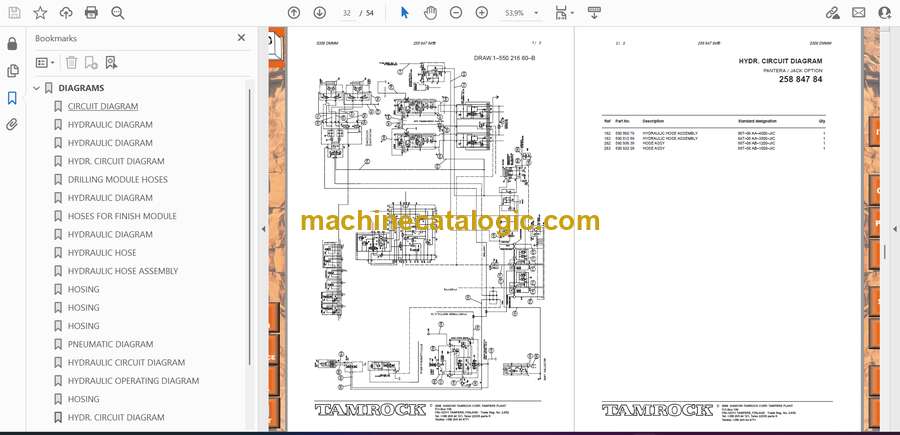Image resolution: width=900 pixels, height=435 pixels.
Task: Select the arrow selection tool
Action: (x=405, y=13)
